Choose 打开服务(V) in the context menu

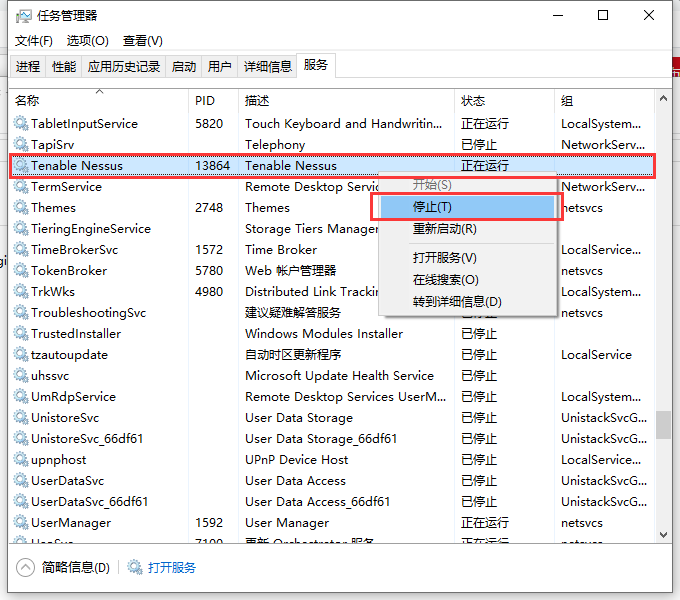click(x=468, y=258)
